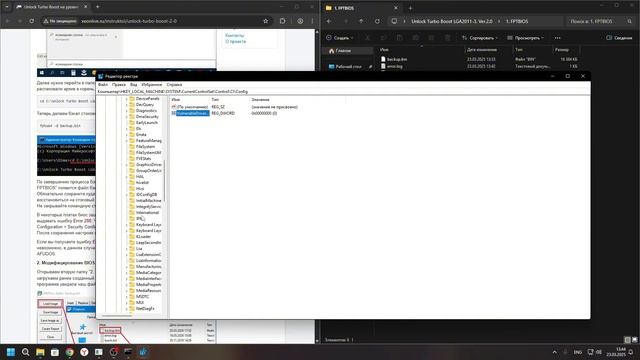This screenshot has width=640, height=360.
Task: Expand the NetDiagFx registry key
Action: (x=127, y=309)
